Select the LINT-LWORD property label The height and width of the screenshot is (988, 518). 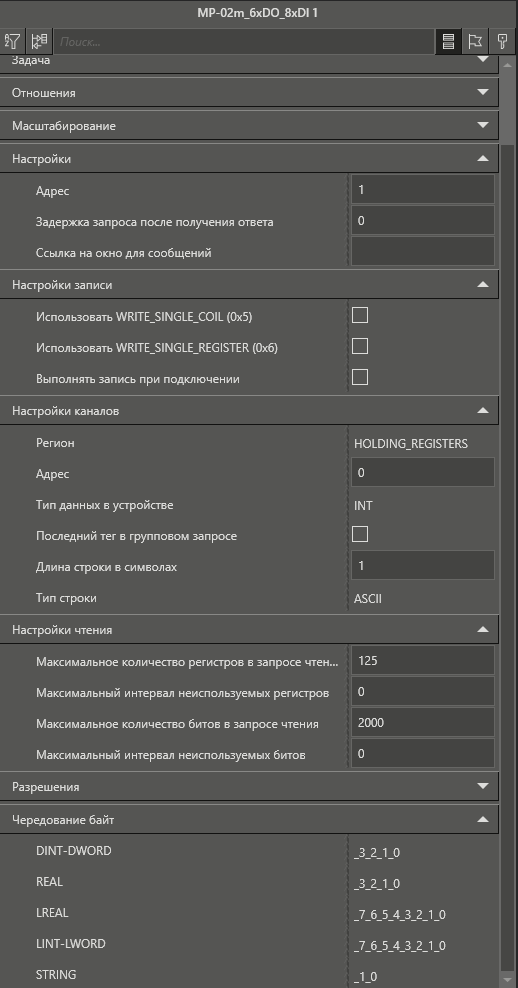[71, 943]
